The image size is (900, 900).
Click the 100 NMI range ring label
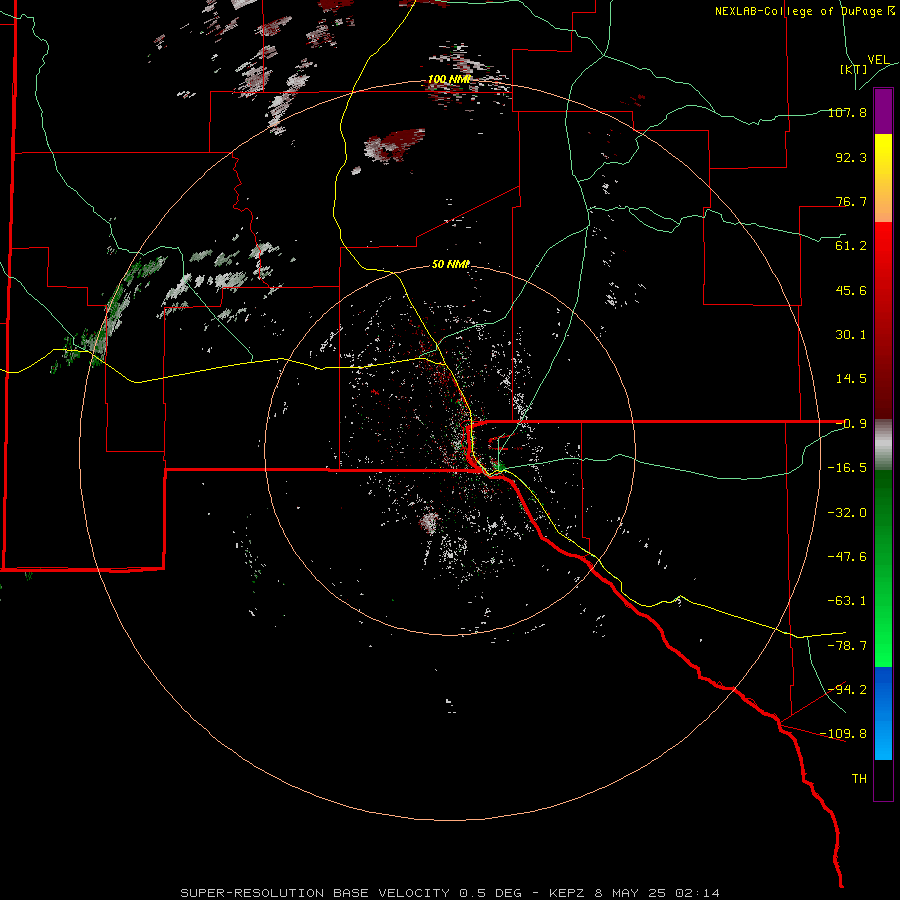(449, 79)
